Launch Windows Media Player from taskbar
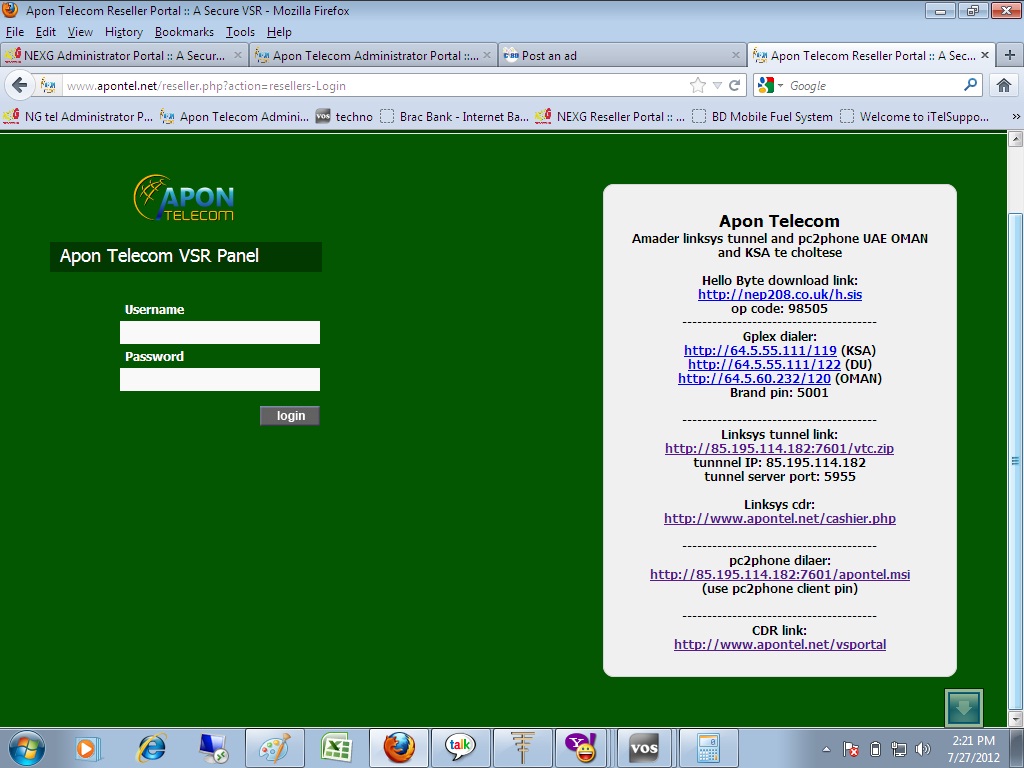This screenshot has height=768, width=1024. click(x=88, y=748)
